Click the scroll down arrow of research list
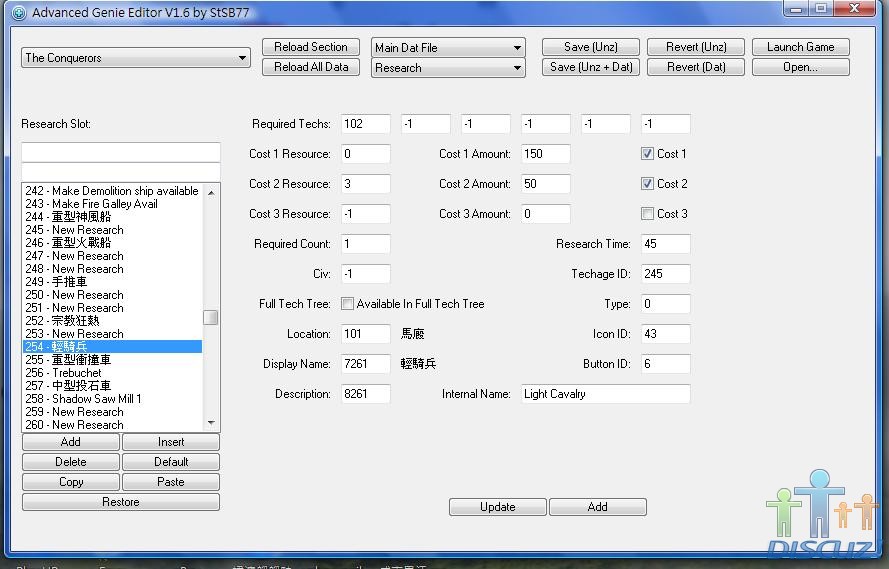 211,423
